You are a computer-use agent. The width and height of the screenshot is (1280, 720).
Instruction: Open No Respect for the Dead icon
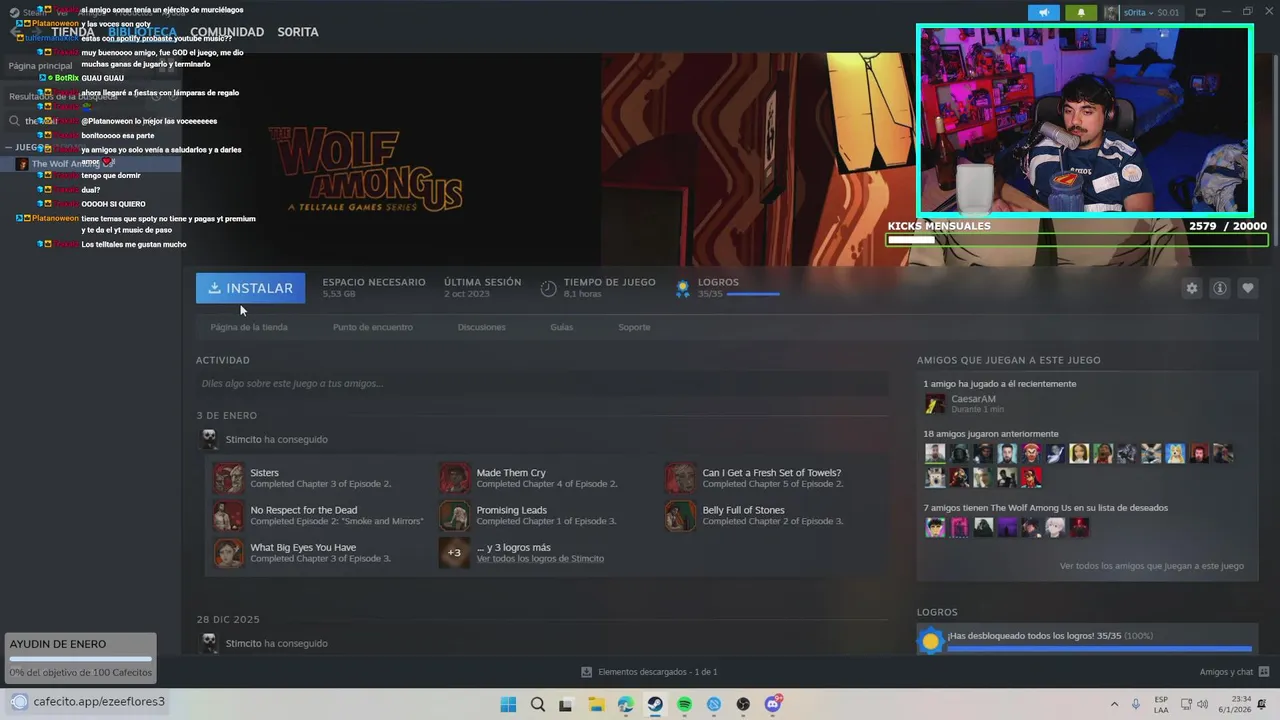pyautogui.click(x=228, y=515)
